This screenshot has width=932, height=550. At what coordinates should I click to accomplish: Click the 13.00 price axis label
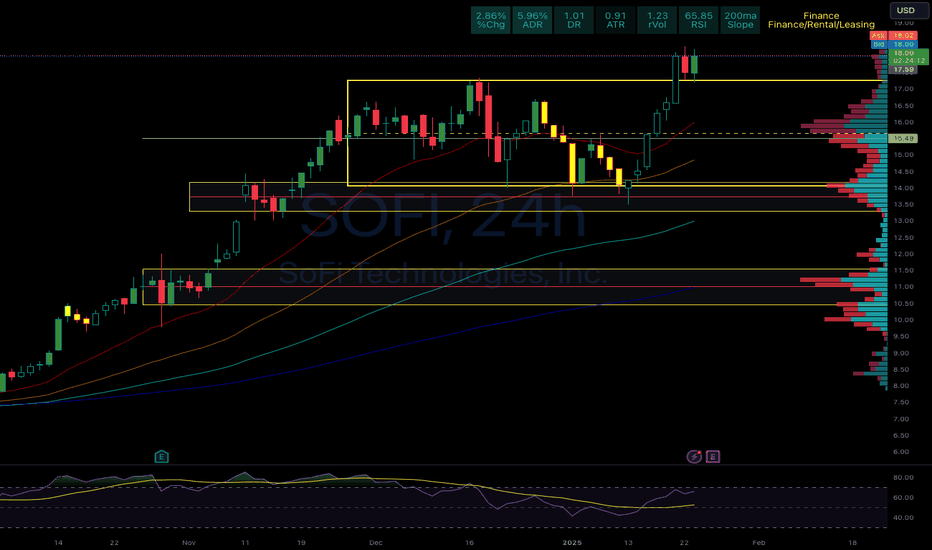[x=903, y=221]
